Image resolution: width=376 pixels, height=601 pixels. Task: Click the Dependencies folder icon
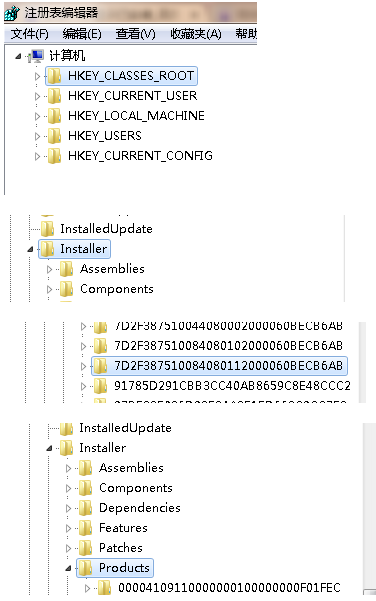click(85, 508)
